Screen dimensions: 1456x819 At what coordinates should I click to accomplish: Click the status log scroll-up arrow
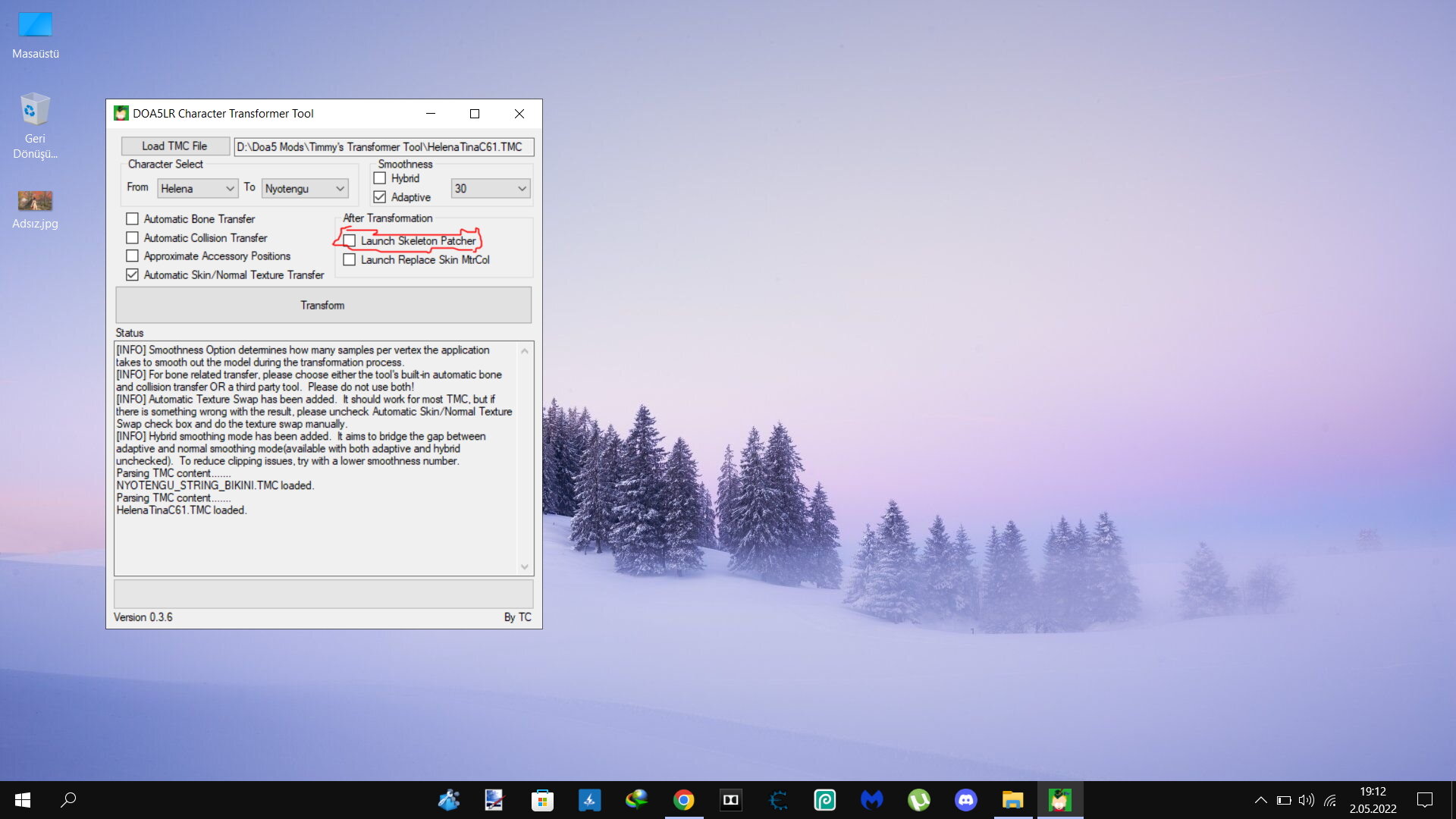pyautogui.click(x=525, y=350)
